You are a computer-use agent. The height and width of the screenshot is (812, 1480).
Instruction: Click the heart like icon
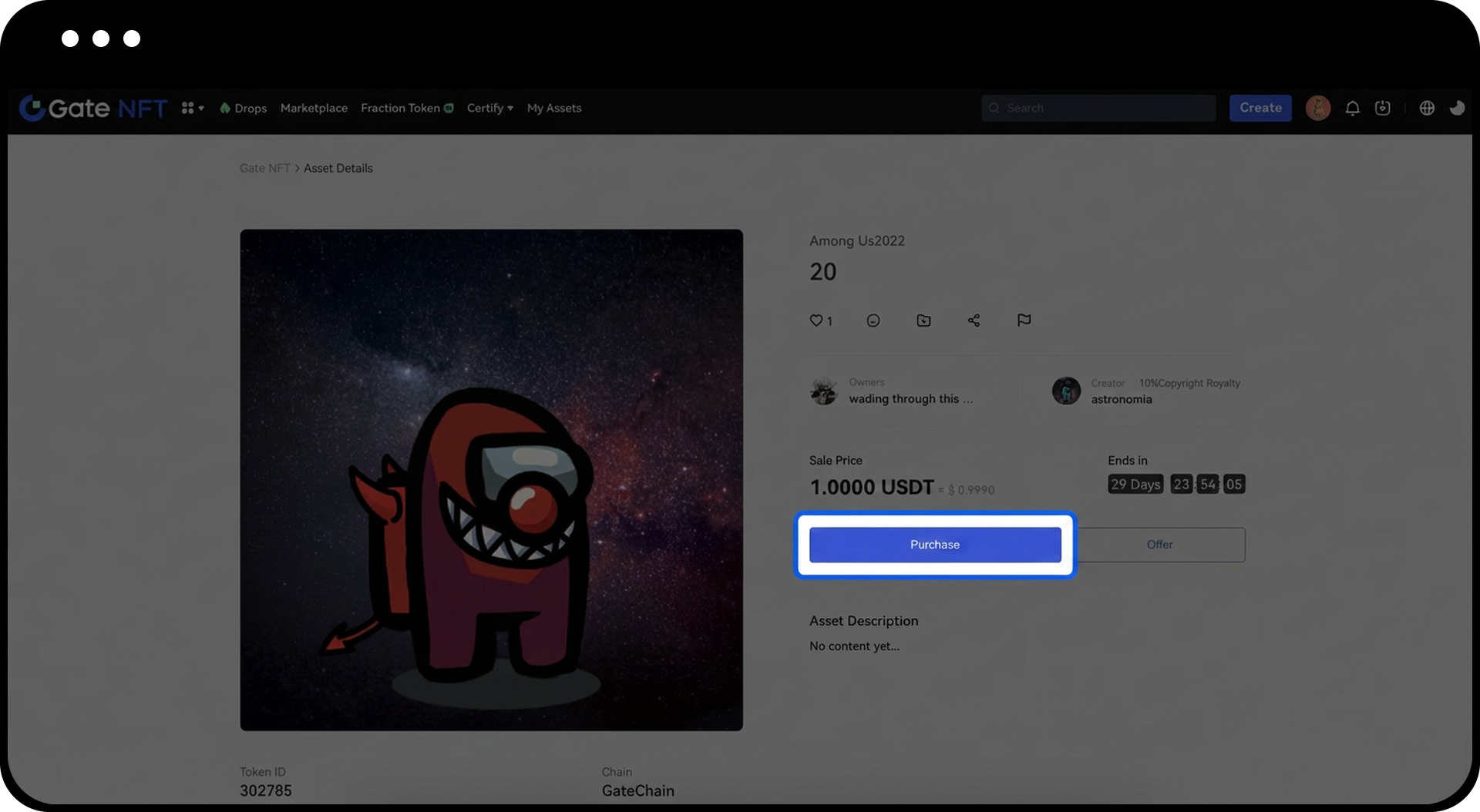tap(816, 320)
